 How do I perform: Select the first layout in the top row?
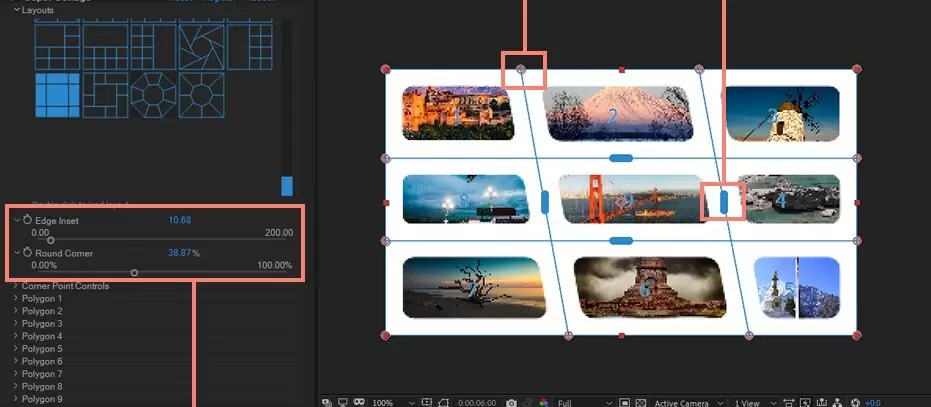(58, 46)
